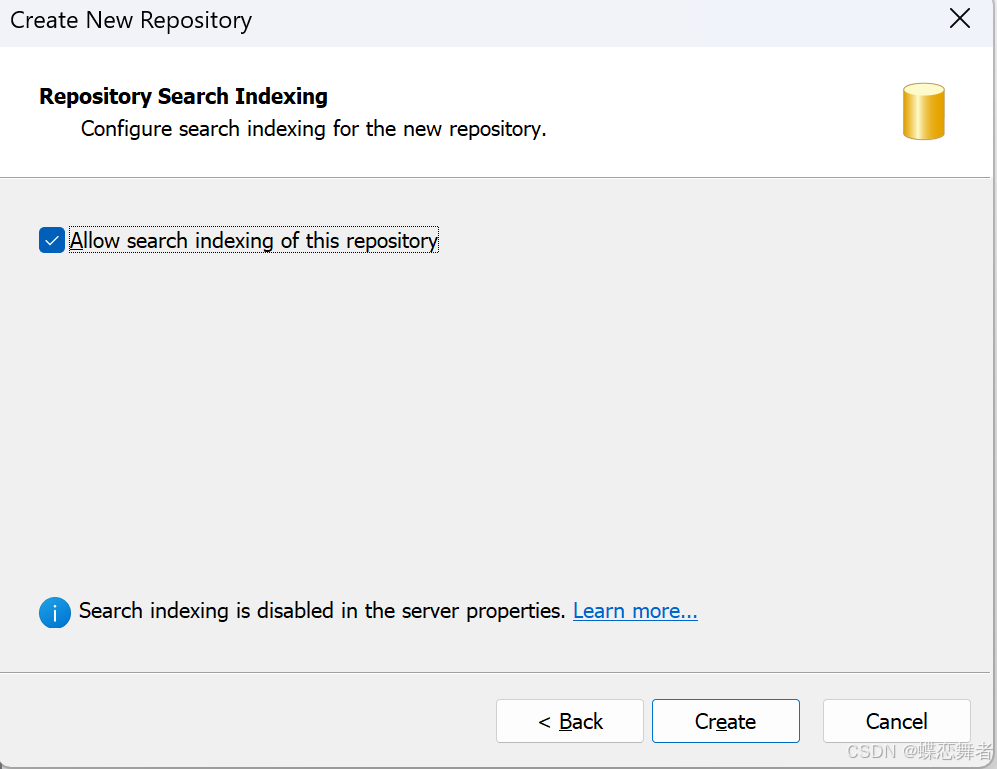
Task: Click the 'Configure search indexing' subtitle text
Action: (x=313, y=128)
